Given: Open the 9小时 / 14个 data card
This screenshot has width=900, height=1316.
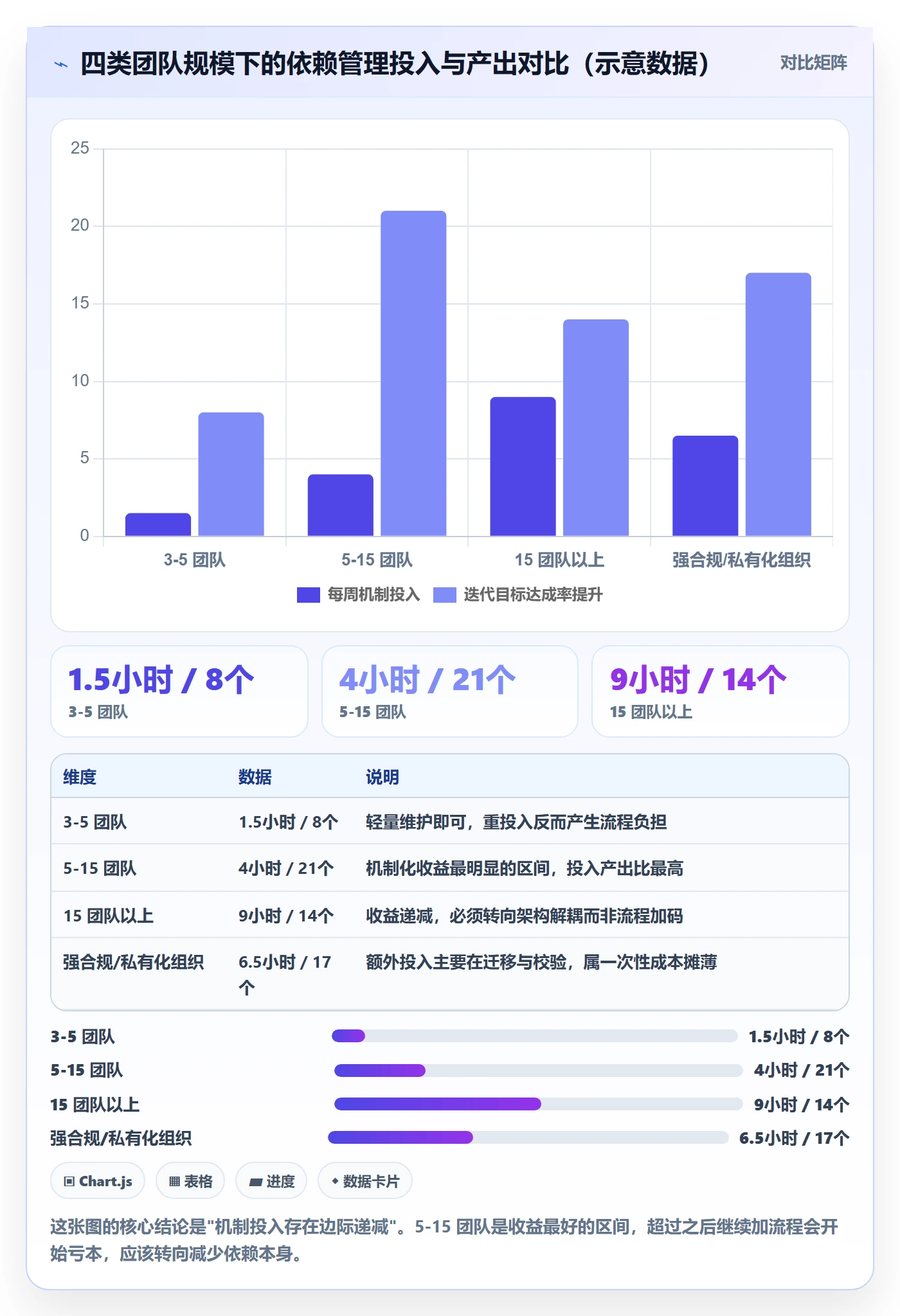Looking at the screenshot, I should [x=721, y=691].
